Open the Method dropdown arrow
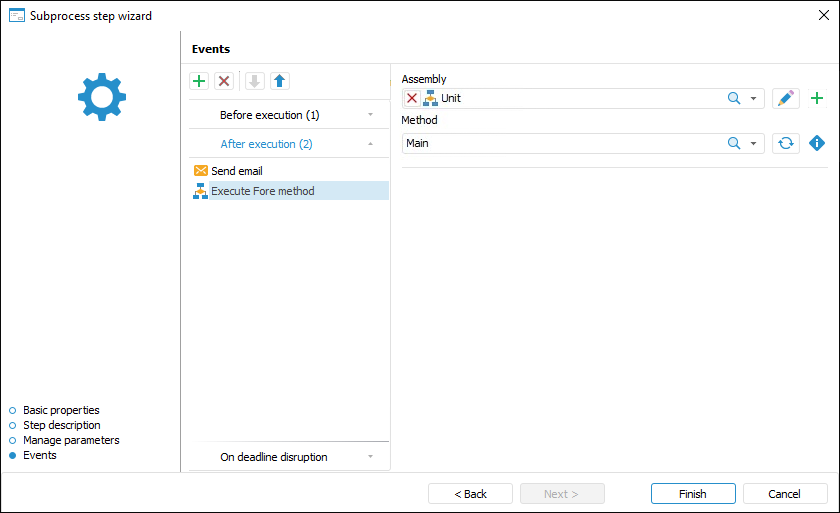The width and height of the screenshot is (840, 513). pyautogui.click(x=753, y=143)
